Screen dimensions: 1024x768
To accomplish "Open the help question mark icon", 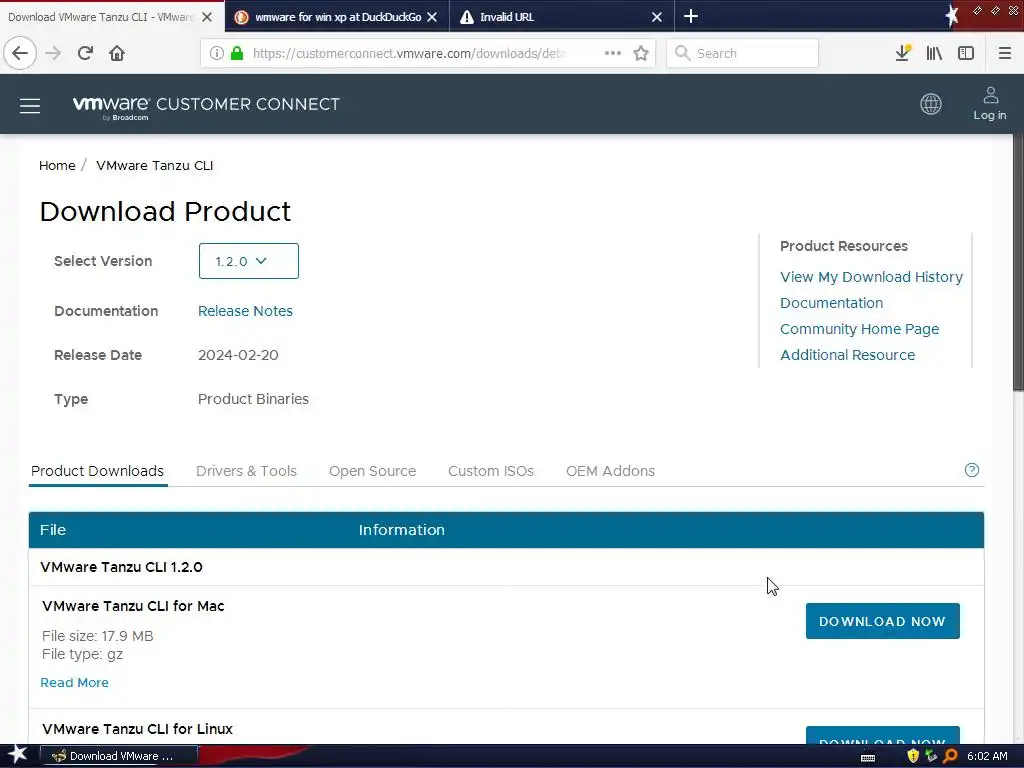I will click(972, 470).
